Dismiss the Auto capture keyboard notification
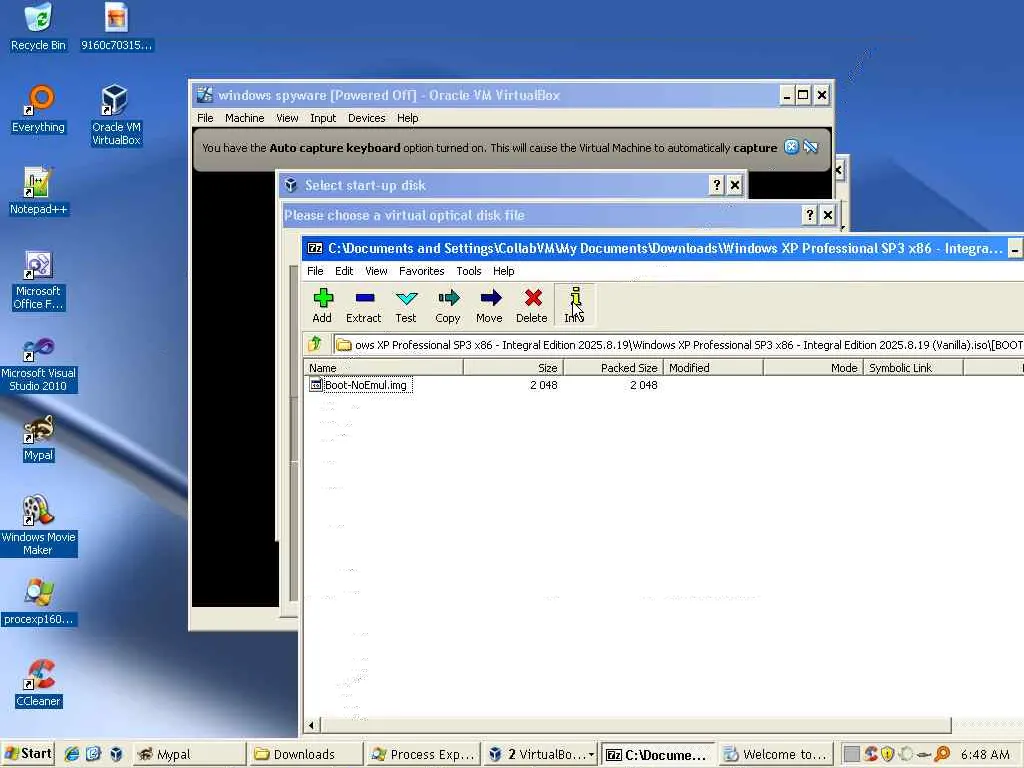The width and height of the screenshot is (1024, 768). pyautogui.click(x=791, y=147)
